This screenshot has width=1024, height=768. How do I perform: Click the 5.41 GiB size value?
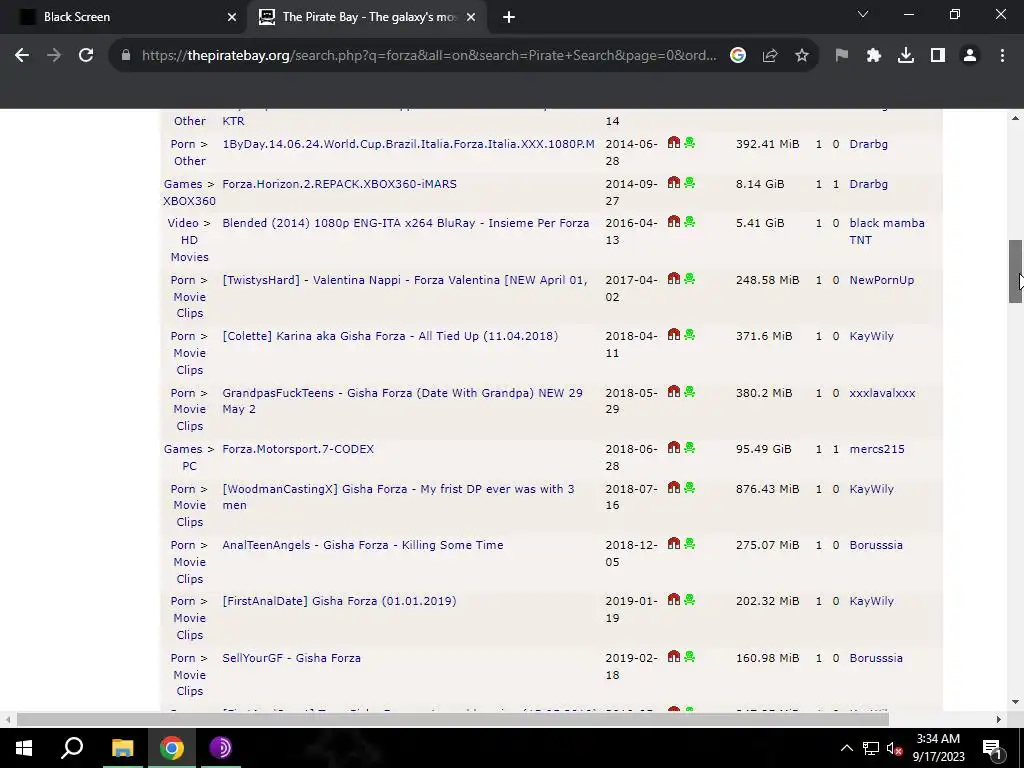pos(760,223)
